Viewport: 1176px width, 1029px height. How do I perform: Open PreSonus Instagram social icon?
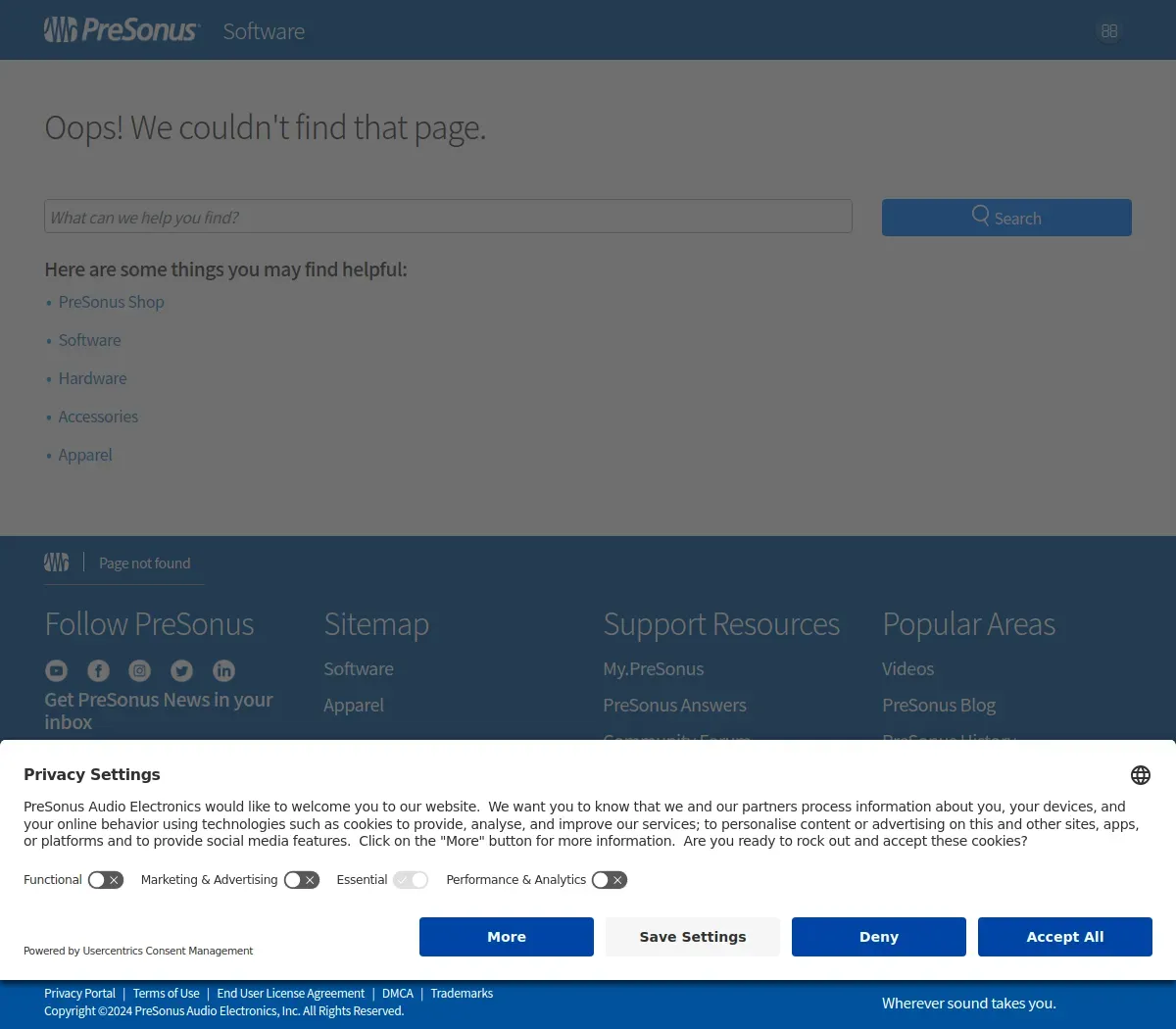tap(140, 670)
